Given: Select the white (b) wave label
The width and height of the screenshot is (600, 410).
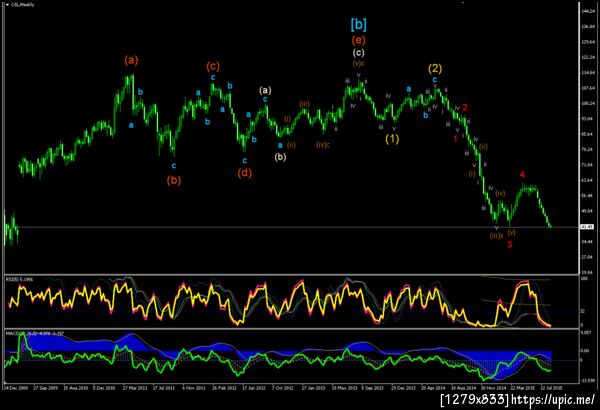Looking at the screenshot, I should tap(280, 157).
